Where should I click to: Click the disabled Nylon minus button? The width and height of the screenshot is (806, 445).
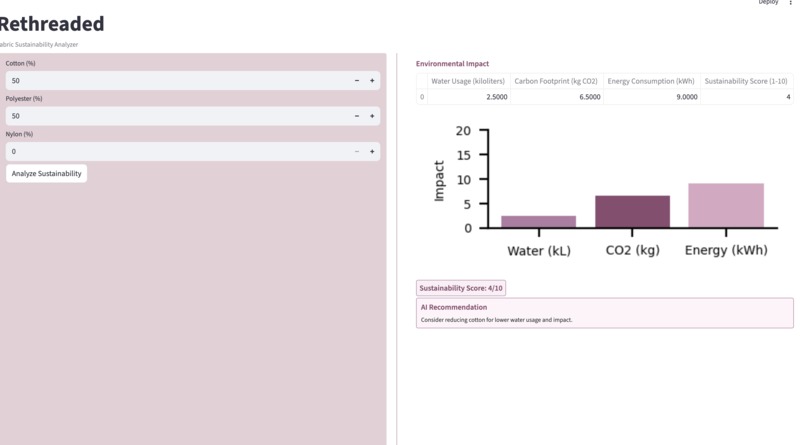357,152
